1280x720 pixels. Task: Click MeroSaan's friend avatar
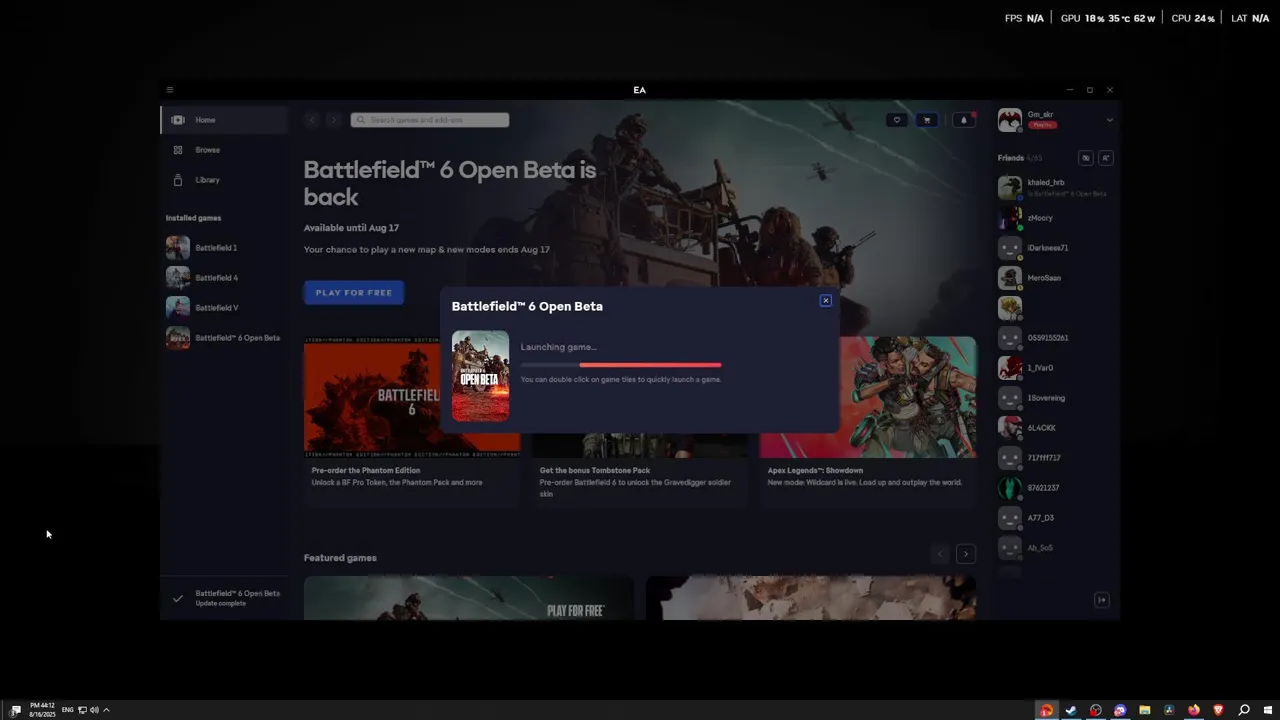[1010, 278]
